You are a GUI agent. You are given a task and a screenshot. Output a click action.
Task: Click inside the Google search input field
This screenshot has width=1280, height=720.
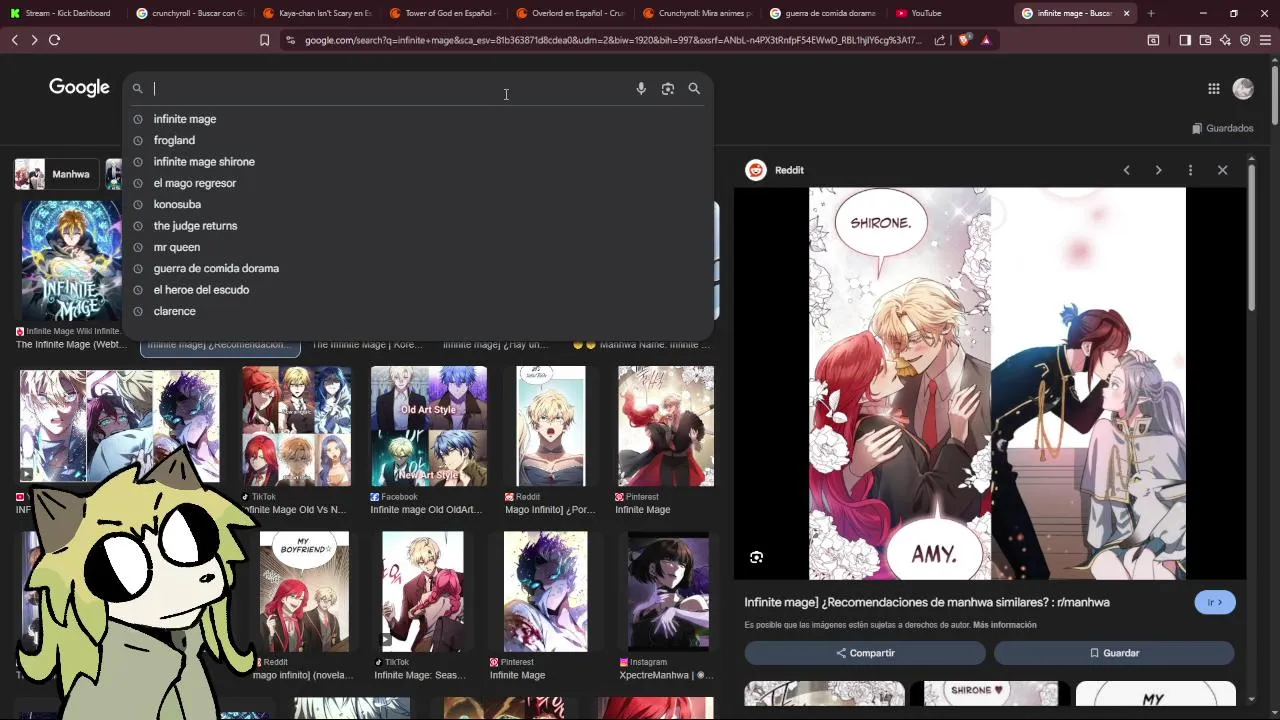[x=390, y=88]
